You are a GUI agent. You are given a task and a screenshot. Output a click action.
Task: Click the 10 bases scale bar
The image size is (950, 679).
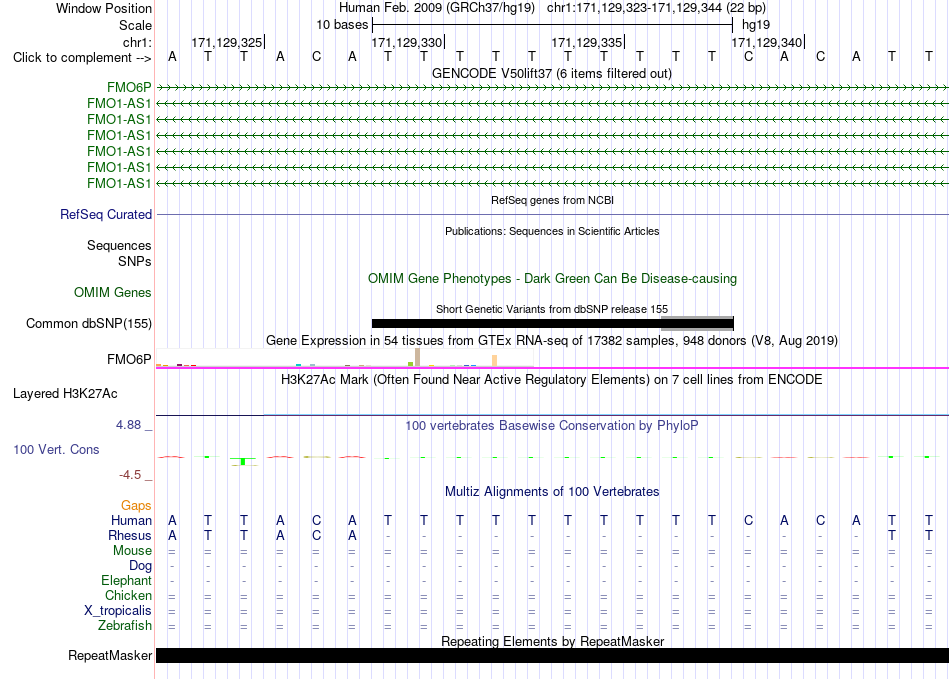pos(553,25)
